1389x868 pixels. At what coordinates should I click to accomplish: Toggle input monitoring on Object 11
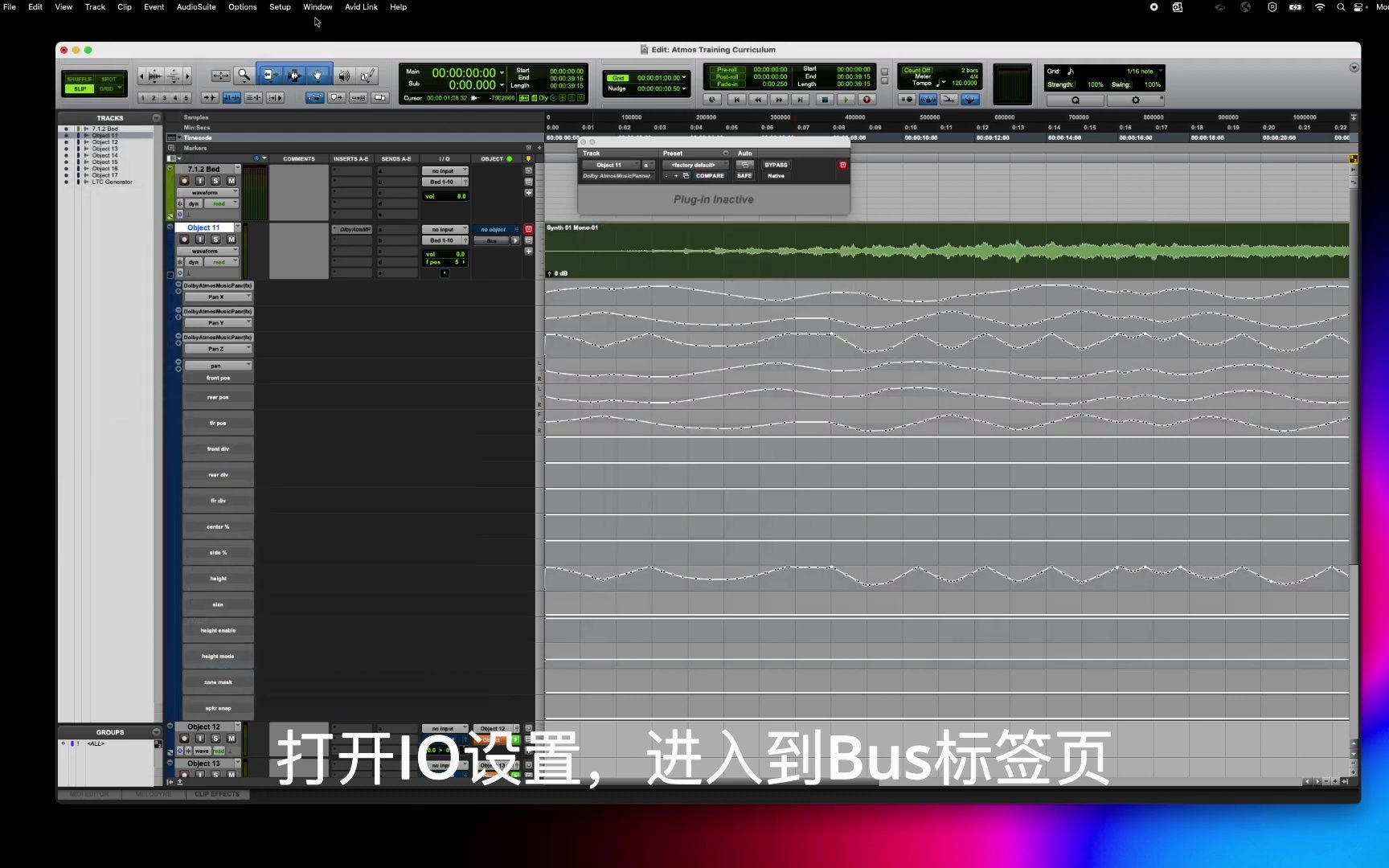pyautogui.click(x=200, y=240)
